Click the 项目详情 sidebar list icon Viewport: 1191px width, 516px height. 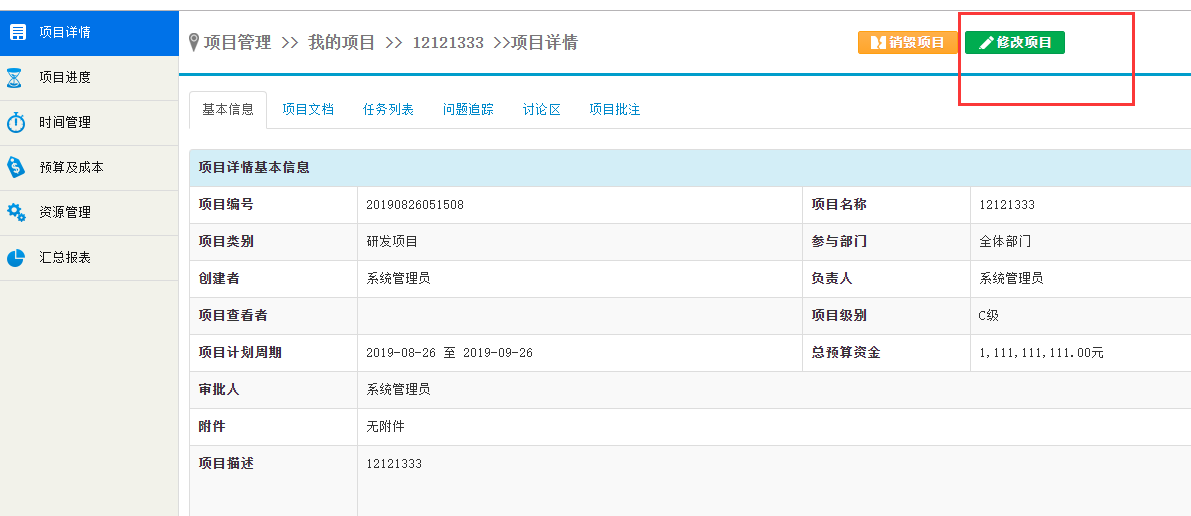[x=17, y=33]
